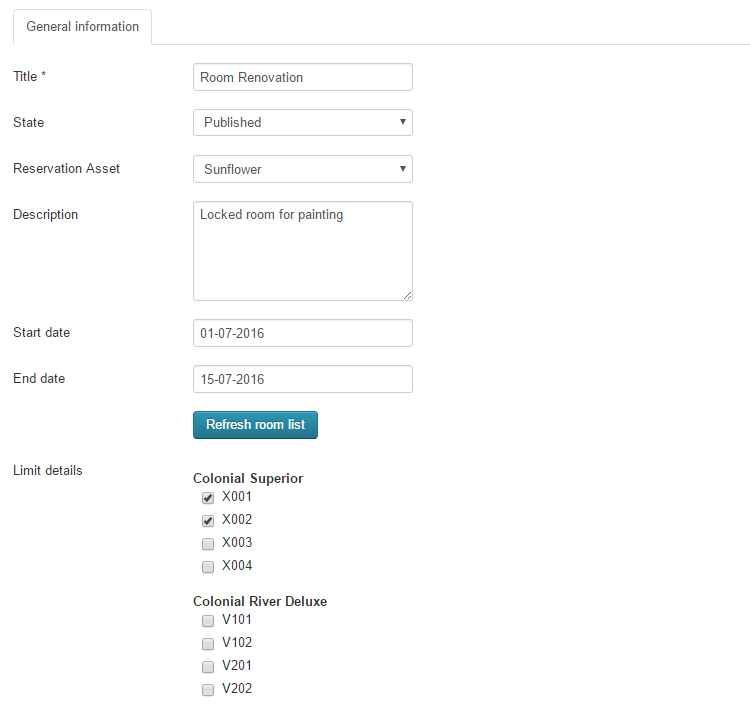Image resolution: width=750 pixels, height=706 pixels.
Task: Enable the X004 room checkbox
Action: tap(208, 567)
